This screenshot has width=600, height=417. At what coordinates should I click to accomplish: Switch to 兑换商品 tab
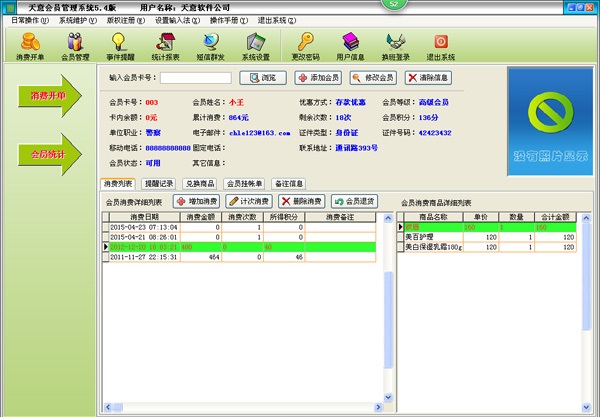click(x=200, y=184)
